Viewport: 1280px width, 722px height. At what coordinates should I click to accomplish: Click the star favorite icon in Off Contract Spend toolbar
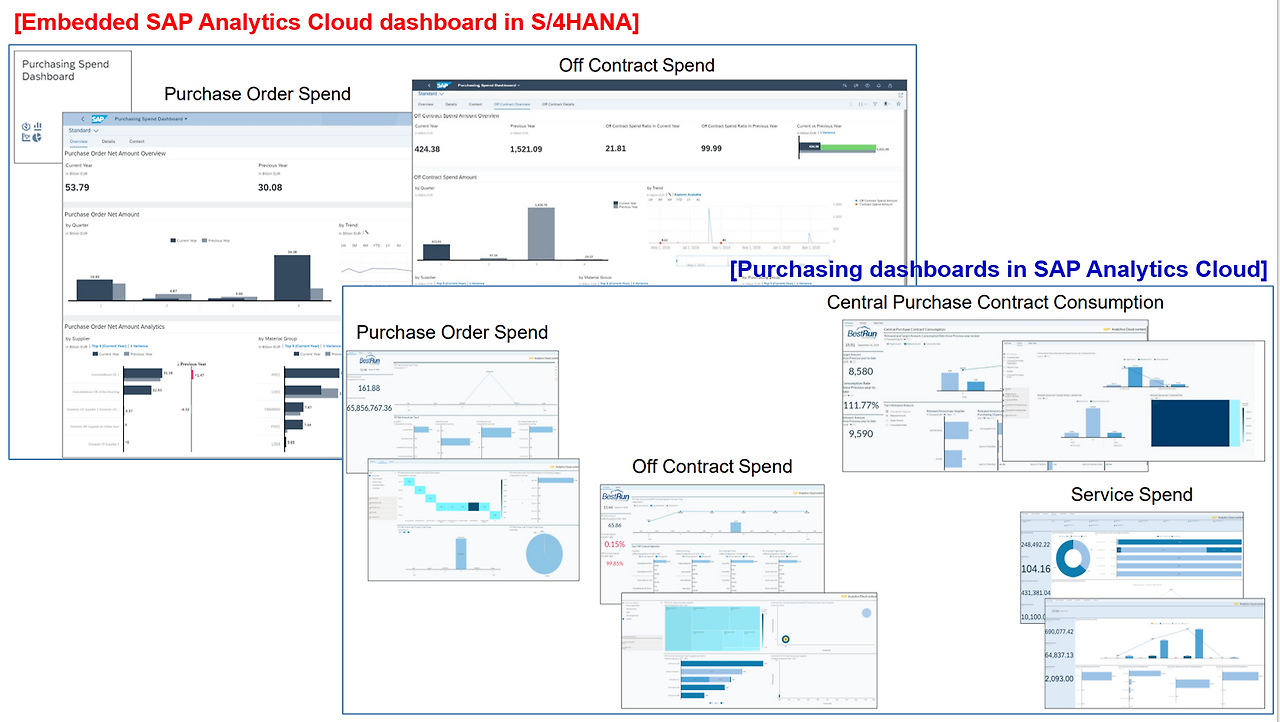(898, 104)
